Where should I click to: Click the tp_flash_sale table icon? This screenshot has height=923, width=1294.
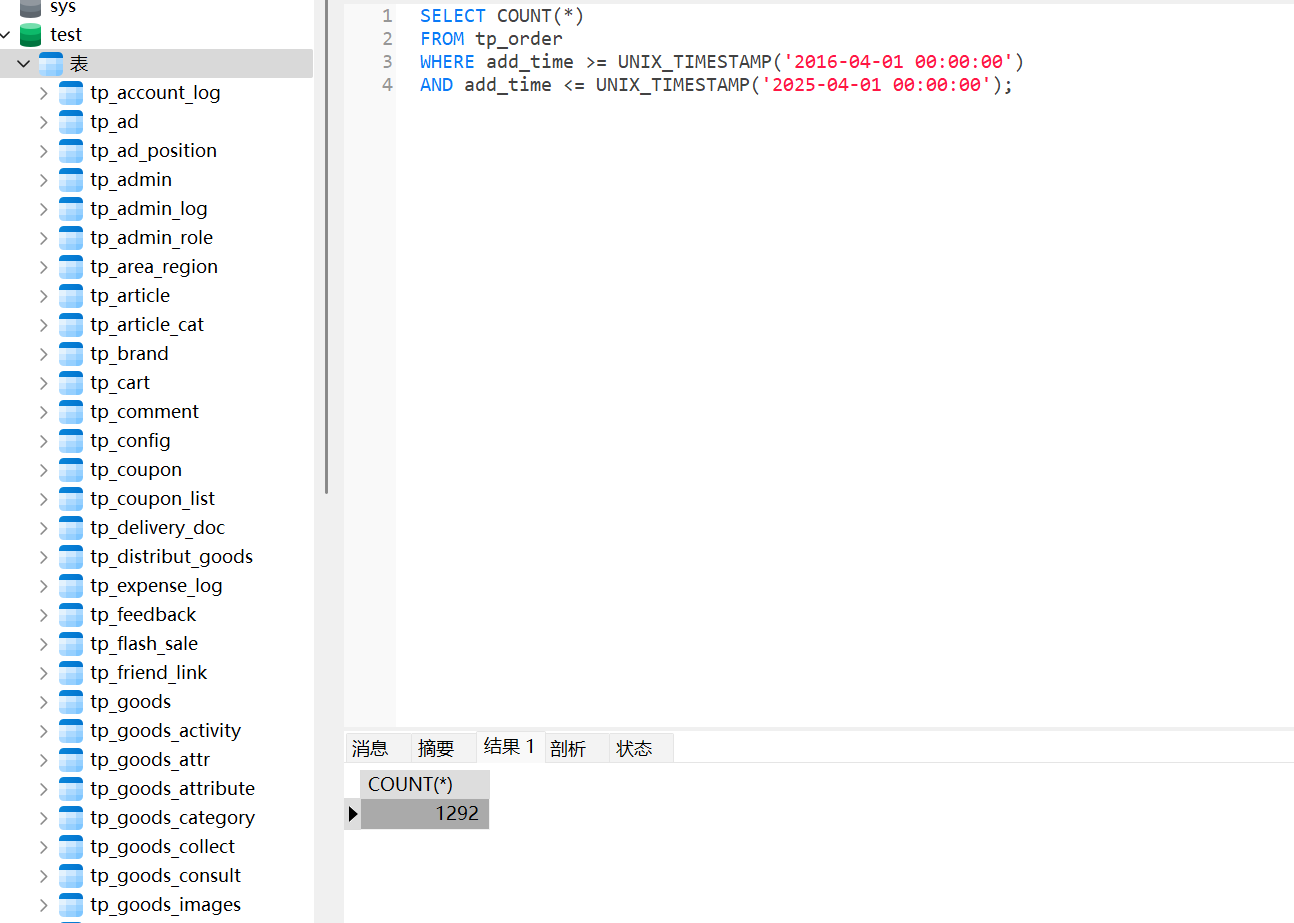point(71,644)
